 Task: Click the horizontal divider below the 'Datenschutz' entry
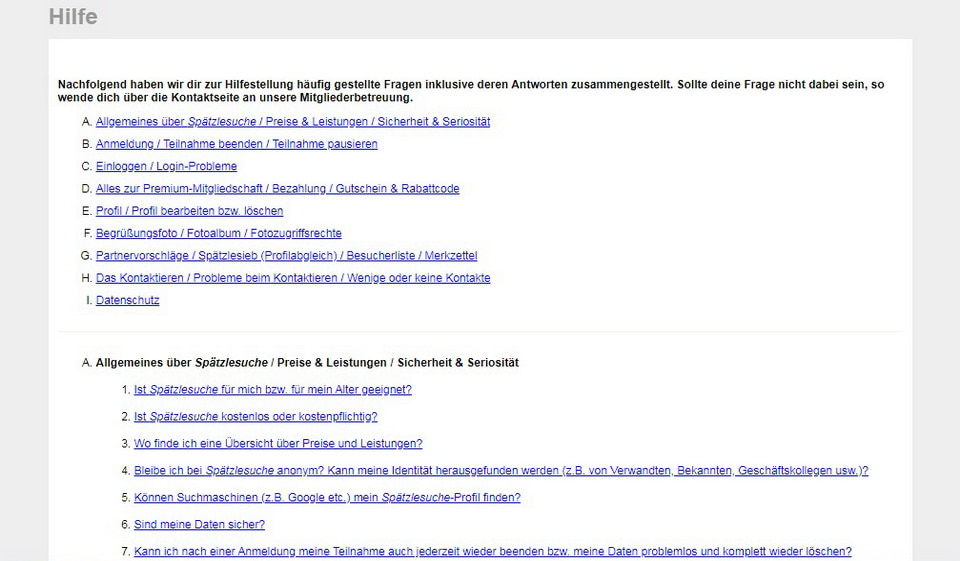(480, 331)
